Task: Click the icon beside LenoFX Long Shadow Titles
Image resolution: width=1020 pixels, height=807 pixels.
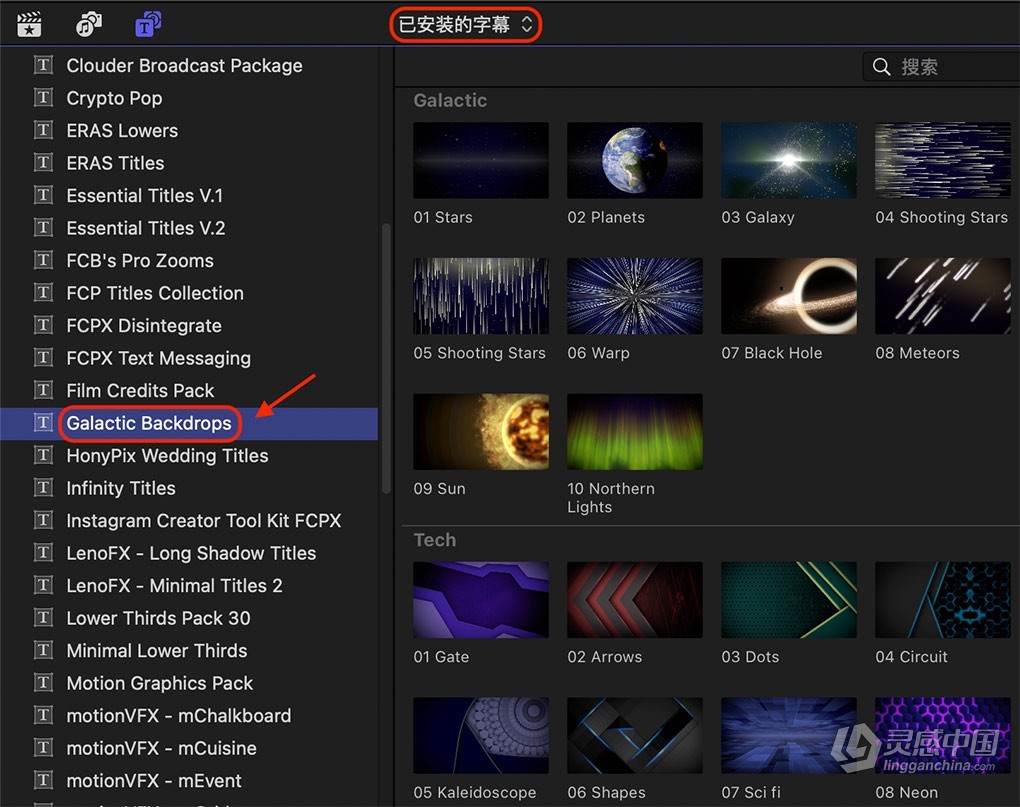Action: point(43,553)
